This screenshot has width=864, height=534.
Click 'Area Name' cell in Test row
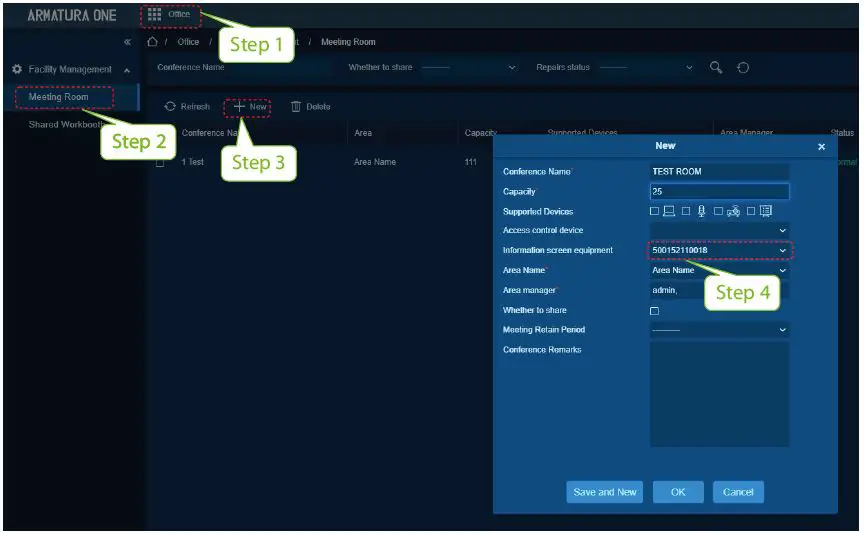click(375, 162)
